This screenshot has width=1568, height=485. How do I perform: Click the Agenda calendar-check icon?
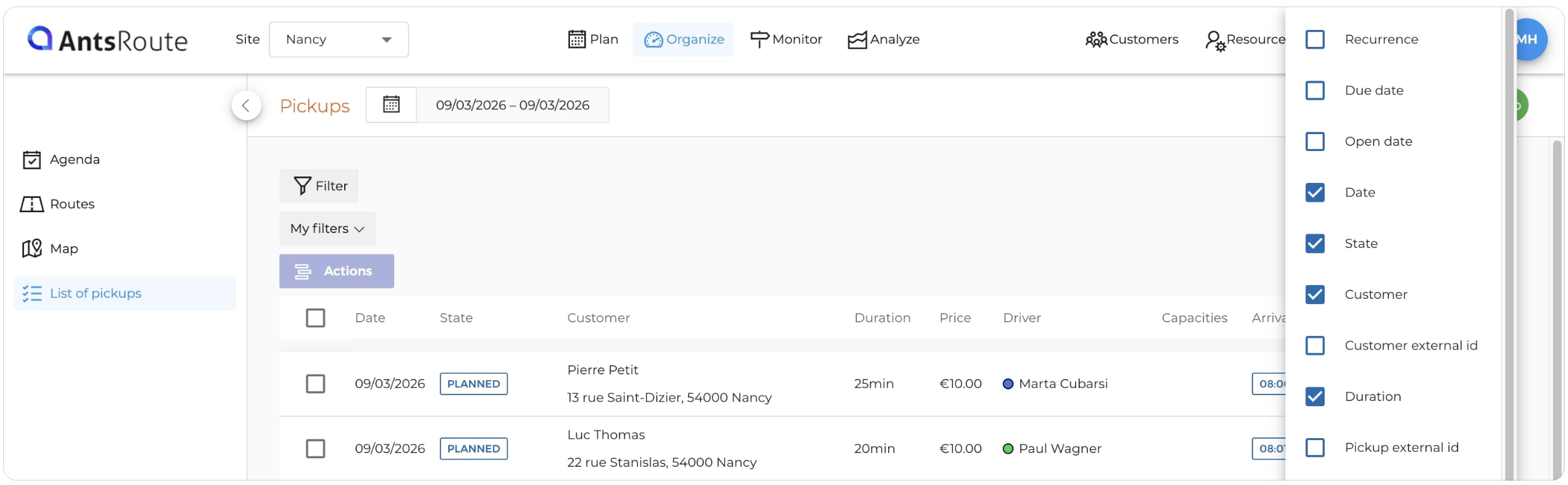click(x=32, y=159)
